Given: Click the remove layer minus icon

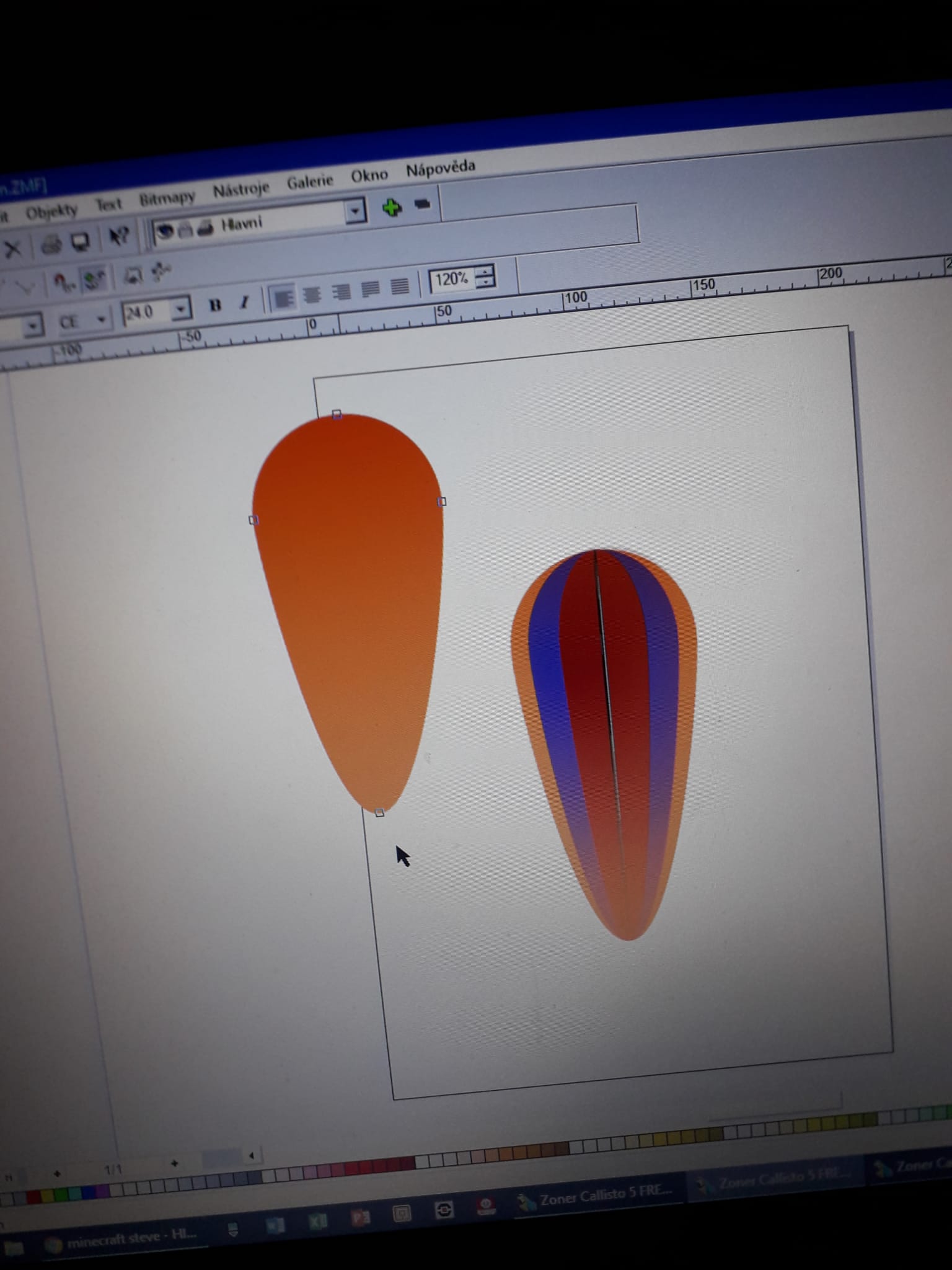Looking at the screenshot, I should point(423,204).
